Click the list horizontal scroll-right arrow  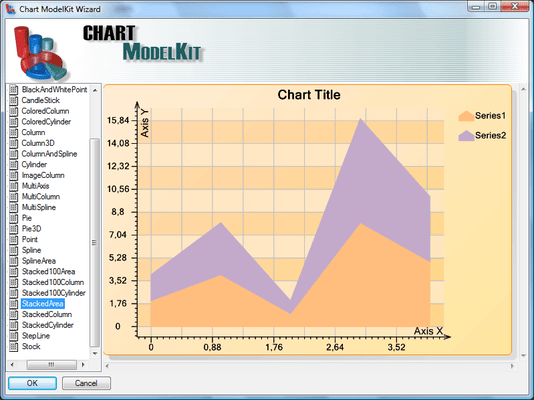83,365
